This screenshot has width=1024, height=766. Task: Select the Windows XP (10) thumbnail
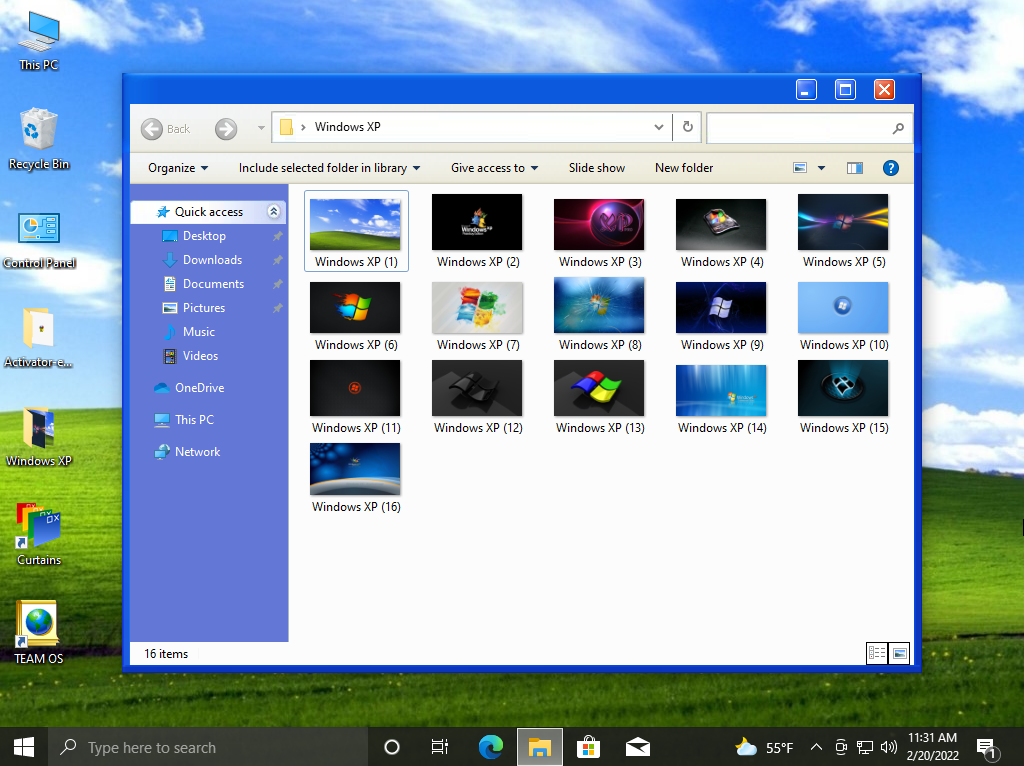click(844, 316)
